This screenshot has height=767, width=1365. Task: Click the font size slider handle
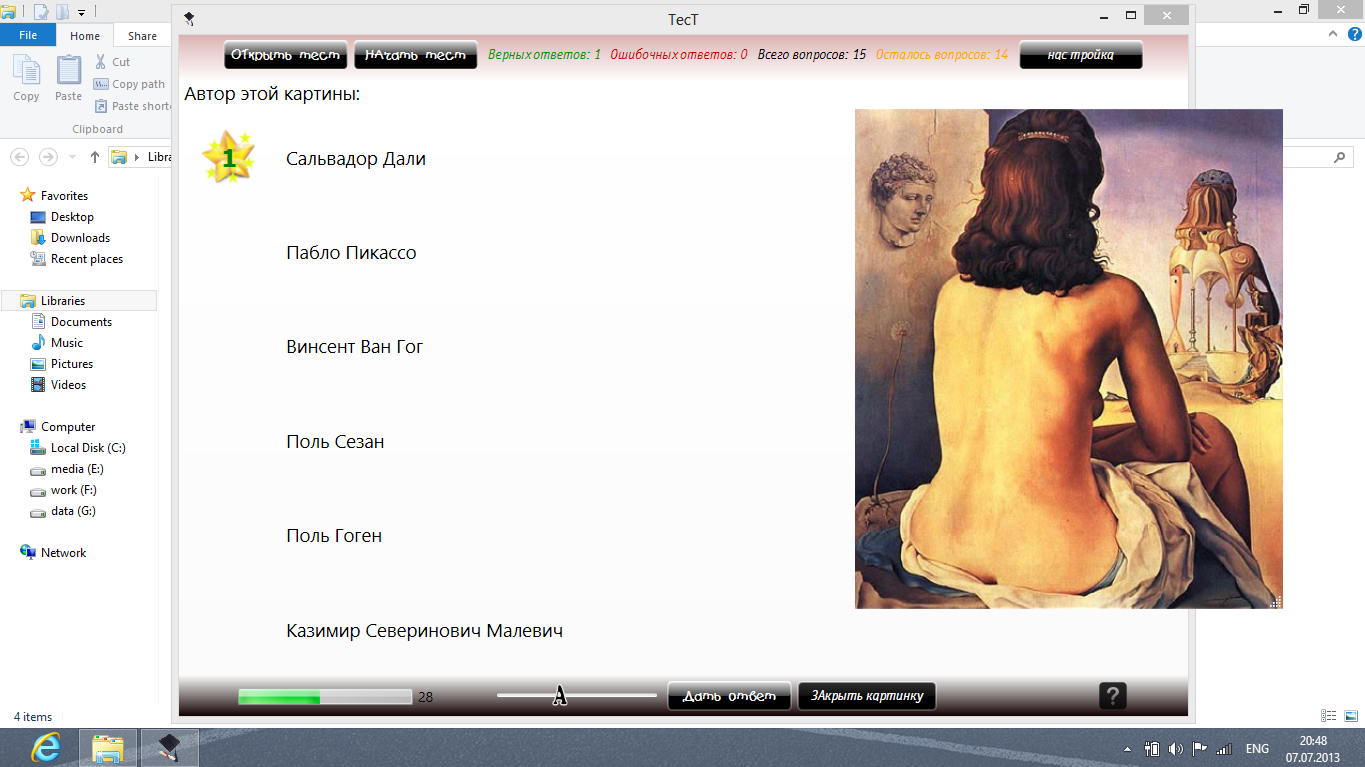tap(560, 695)
